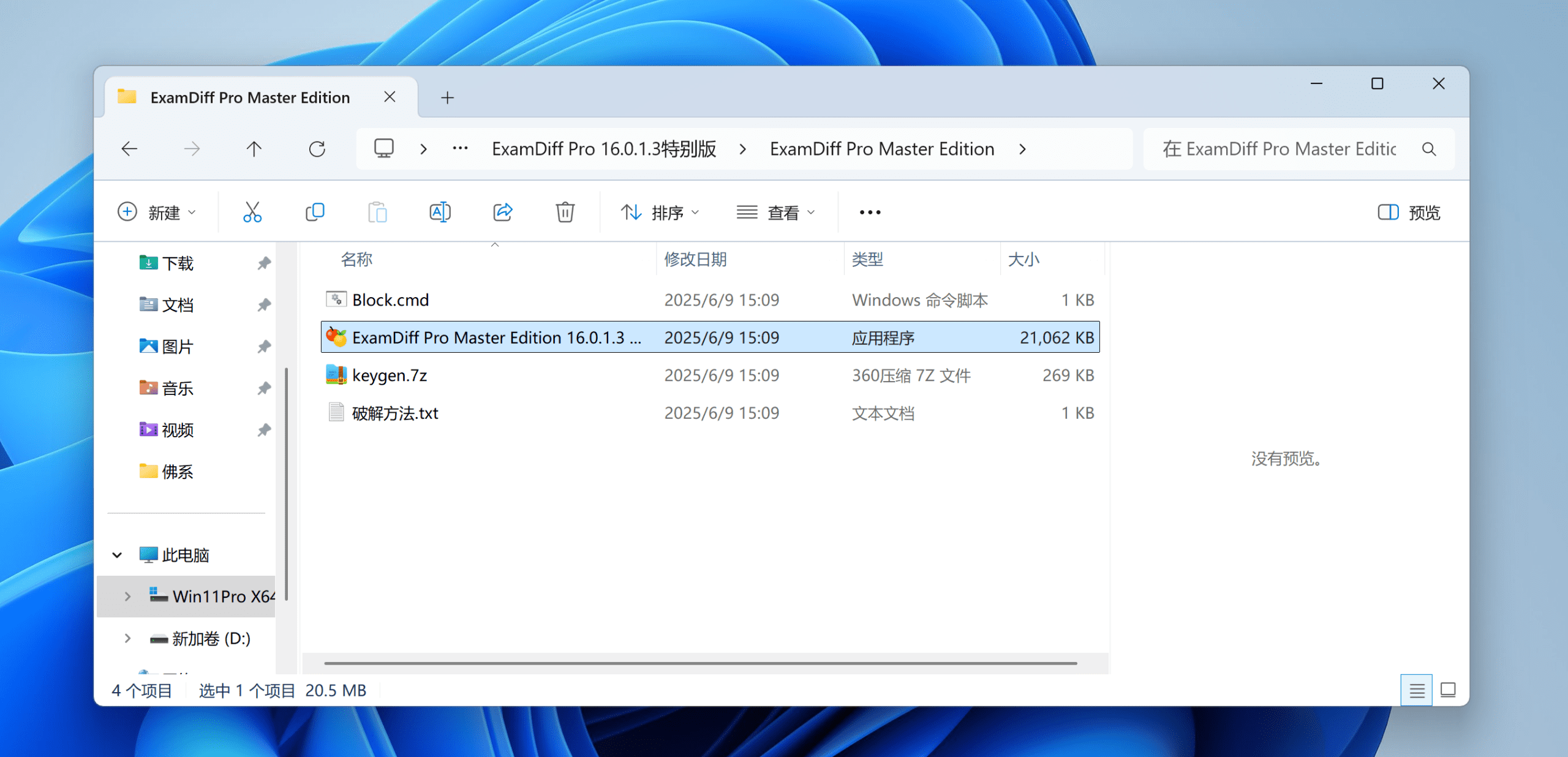The image size is (1568, 757).
Task: Click the Cut scissors icon
Action: (x=252, y=213)
